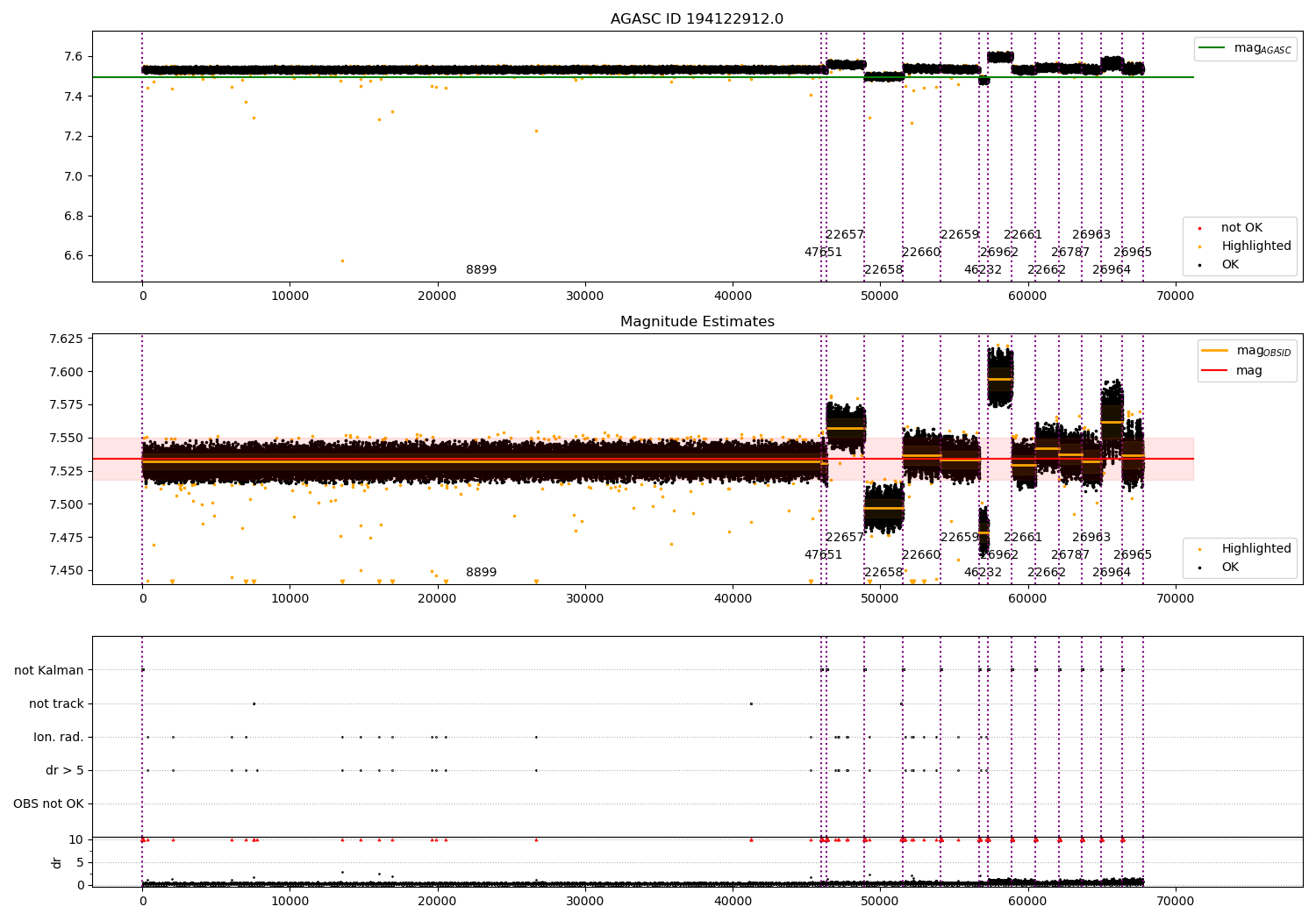
Task: Click obsid label 46232 in top plot
Action: (x=983, y=270)
